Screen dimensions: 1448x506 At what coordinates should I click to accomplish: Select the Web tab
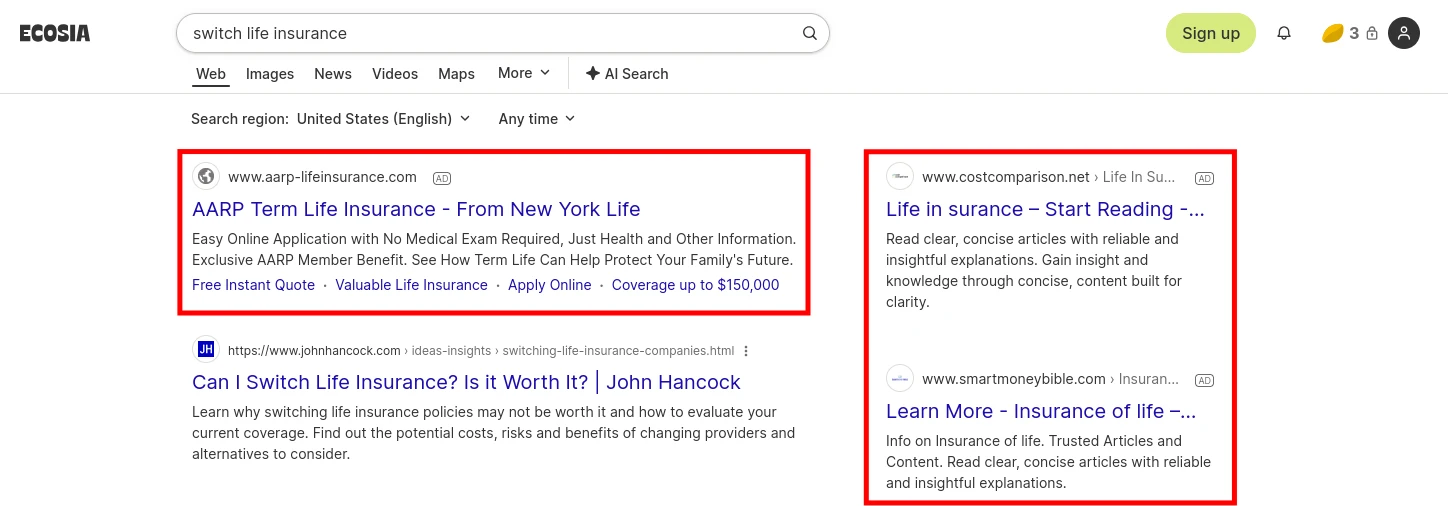coord(211,74)
